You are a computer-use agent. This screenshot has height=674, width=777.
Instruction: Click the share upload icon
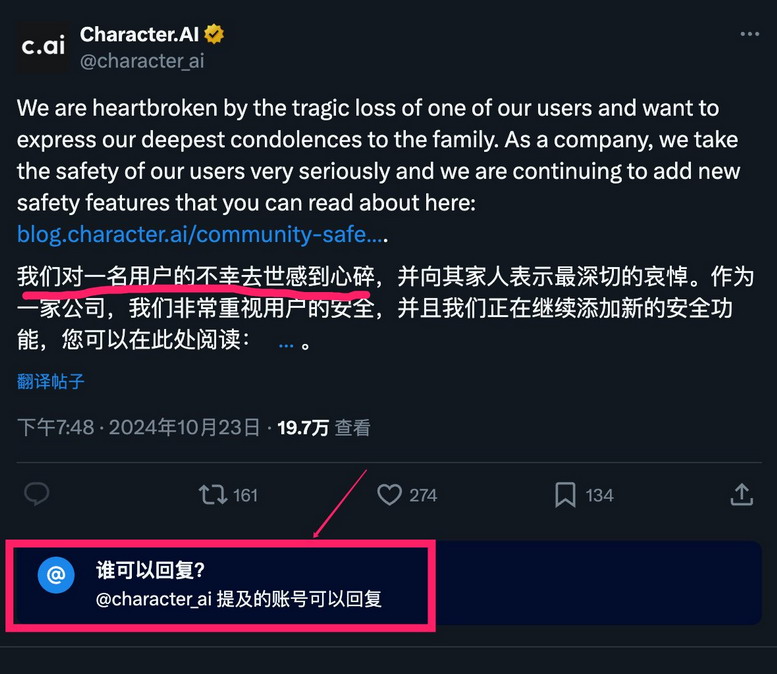tap(741, 494)
